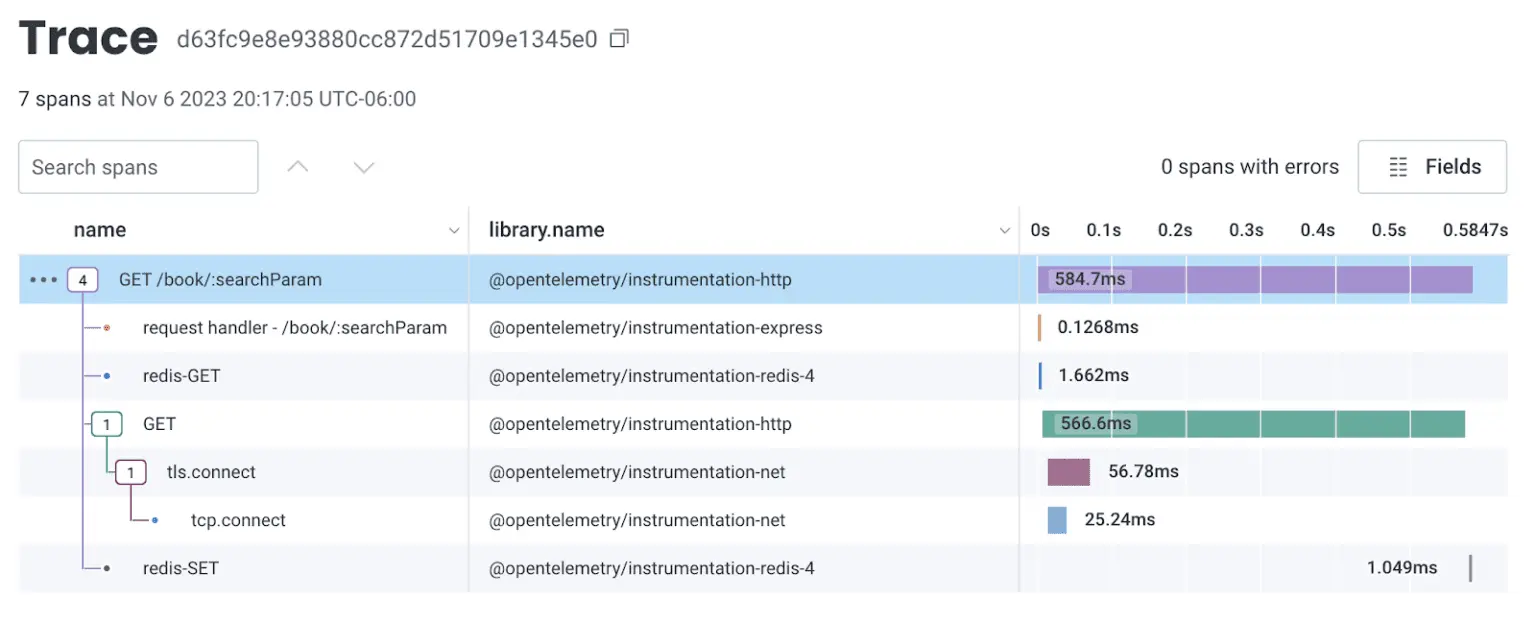Select the green 566.6ms GET span bar
The image size is (1536, 621).
click(x=1300, y=424)
